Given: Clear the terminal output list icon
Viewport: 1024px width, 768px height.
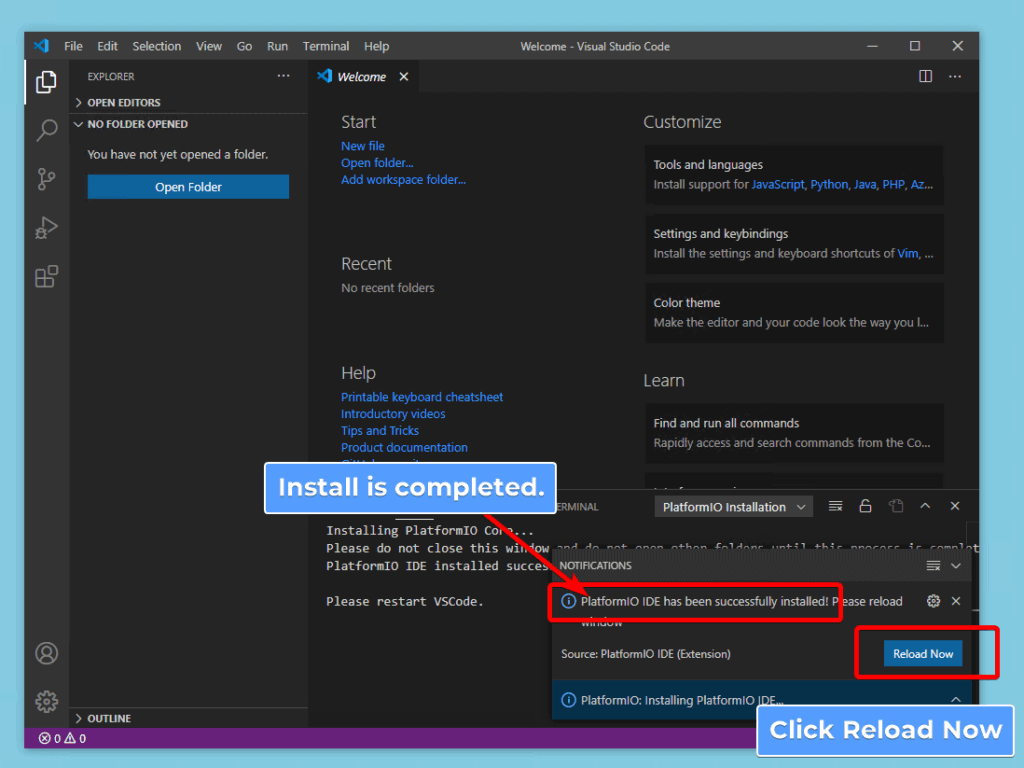Looking at the screenshot, I should (x=835, y=506).
